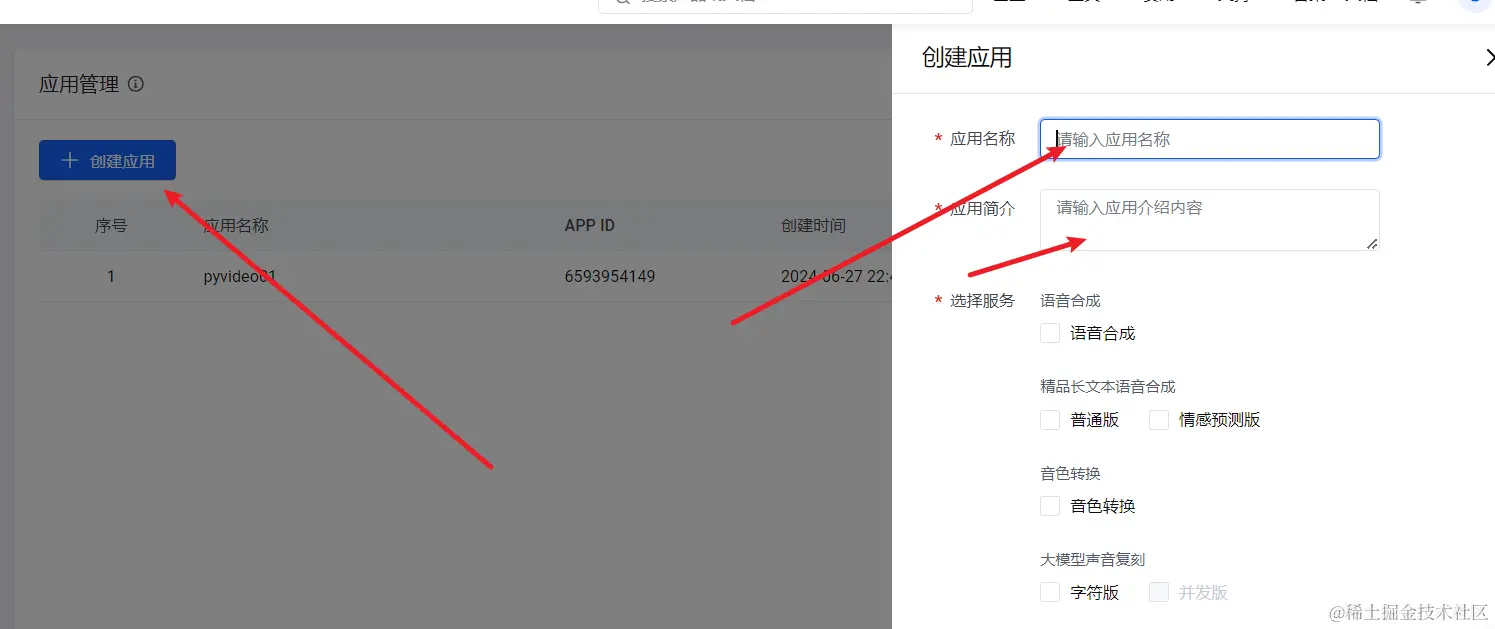Image resolution: width=1495 pixels, height=629 pixels.
Task: Click the 大模型声音复刻 section label
Action: [1093, 559]
